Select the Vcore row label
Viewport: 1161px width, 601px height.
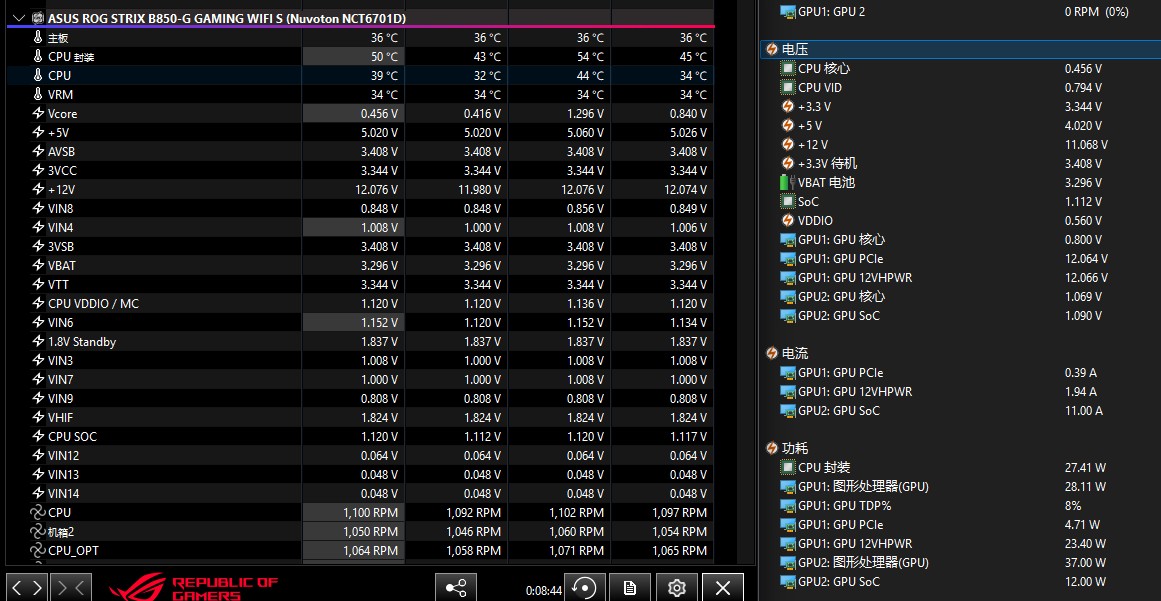click(x=63, y=114)
